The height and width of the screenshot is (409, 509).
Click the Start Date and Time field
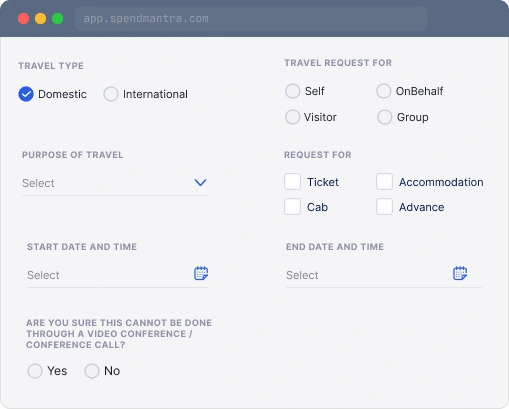pos(118,275)
